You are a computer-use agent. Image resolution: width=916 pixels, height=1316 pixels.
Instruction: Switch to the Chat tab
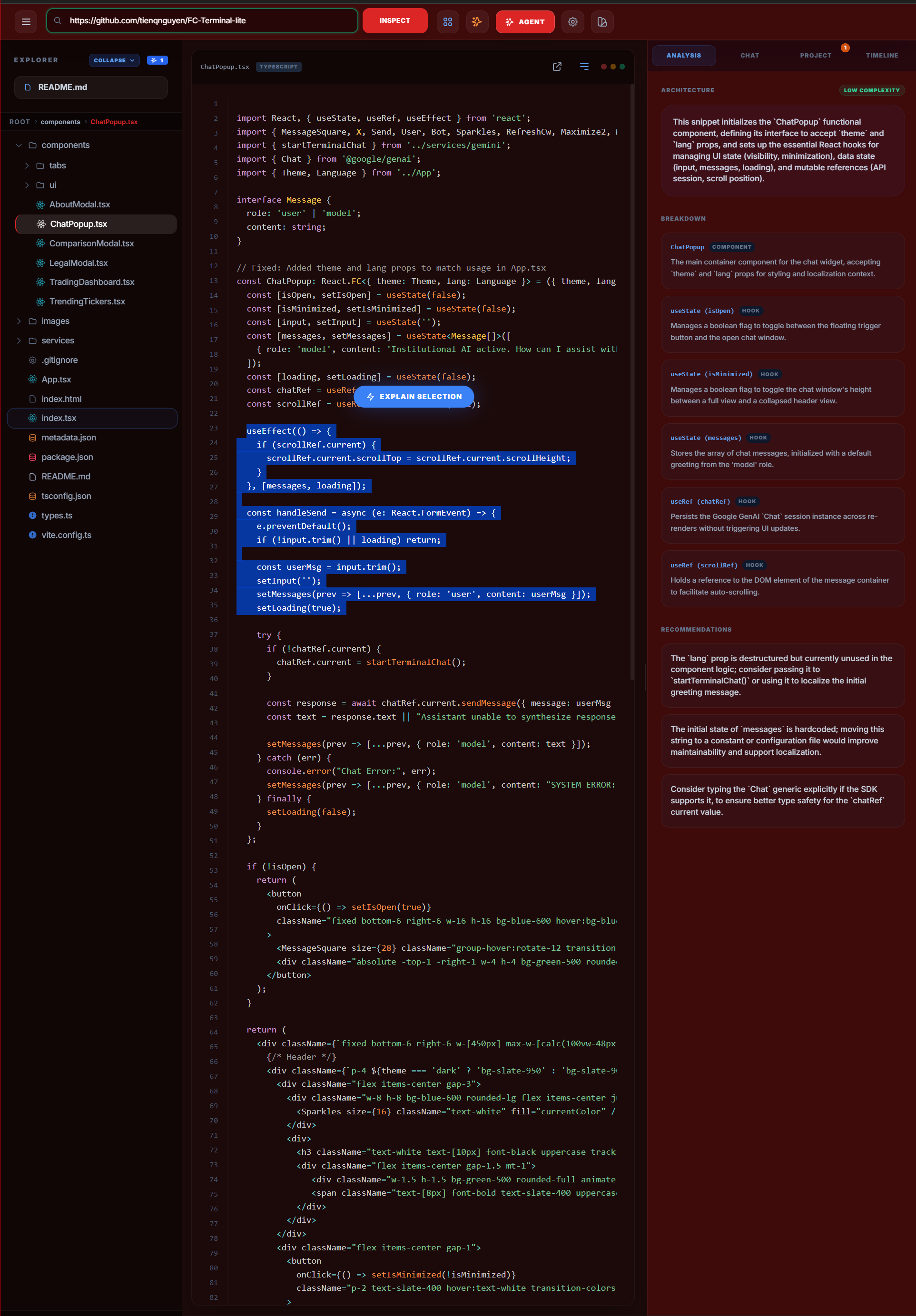tap(749, 55)
